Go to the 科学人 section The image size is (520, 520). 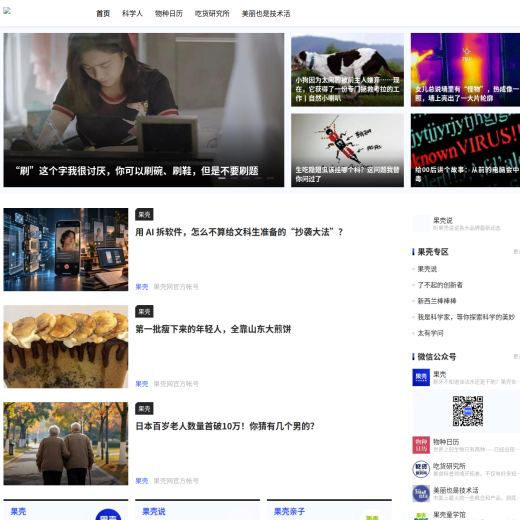coord(132,14)
